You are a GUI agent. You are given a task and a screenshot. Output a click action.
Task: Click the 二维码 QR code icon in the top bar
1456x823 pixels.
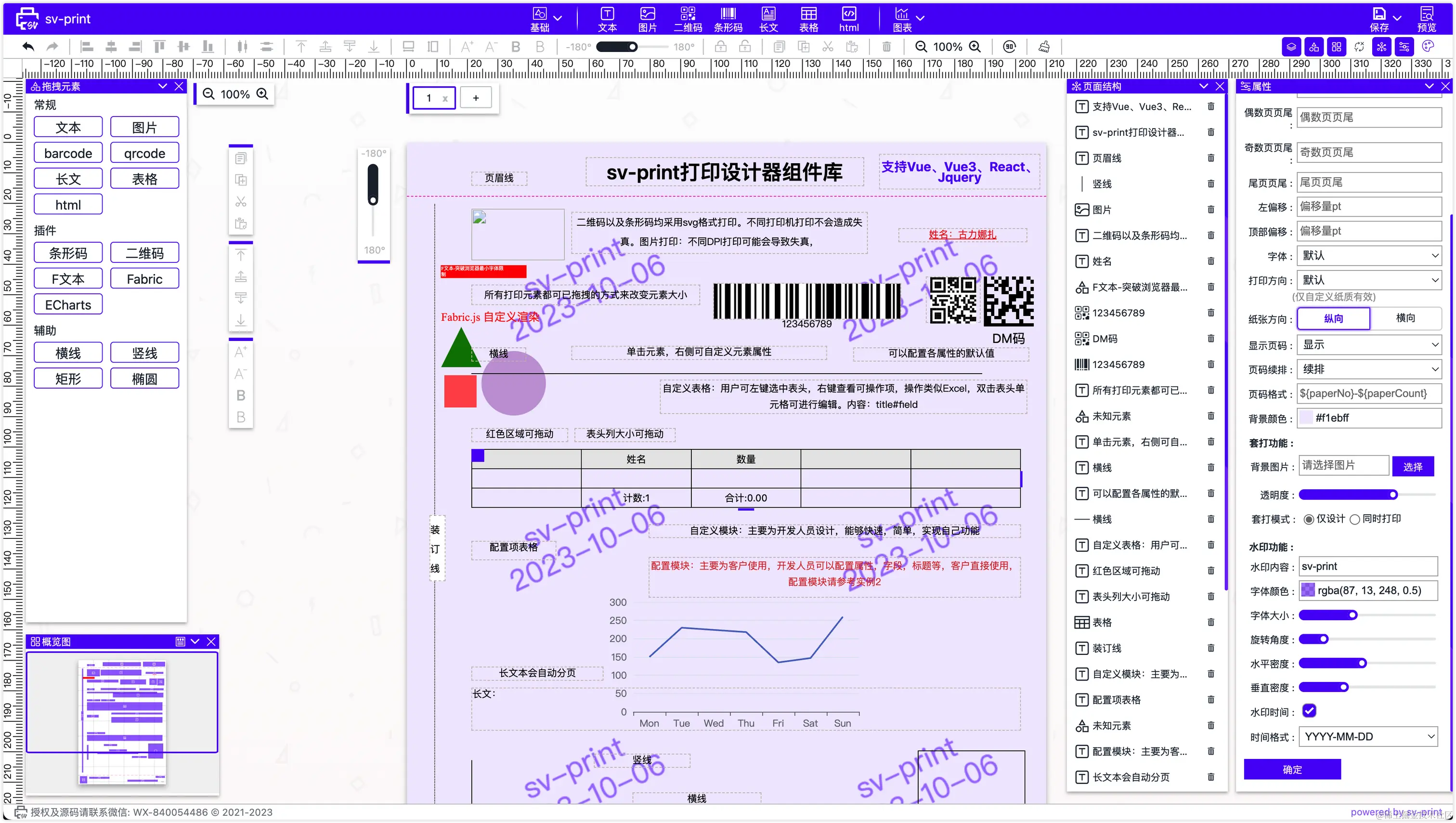(x=687, y=13)
